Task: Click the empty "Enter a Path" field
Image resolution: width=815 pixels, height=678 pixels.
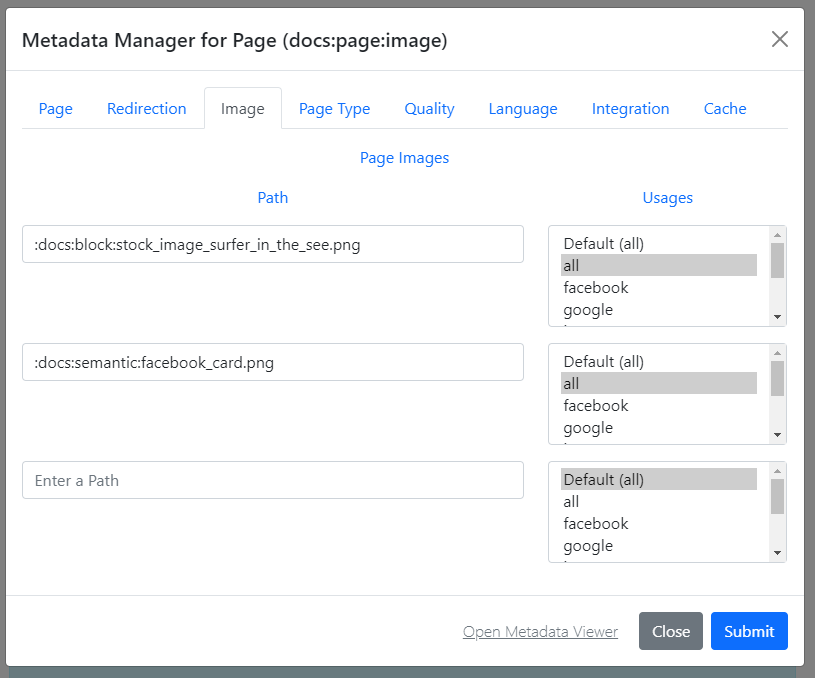Action: click(272, 480)
